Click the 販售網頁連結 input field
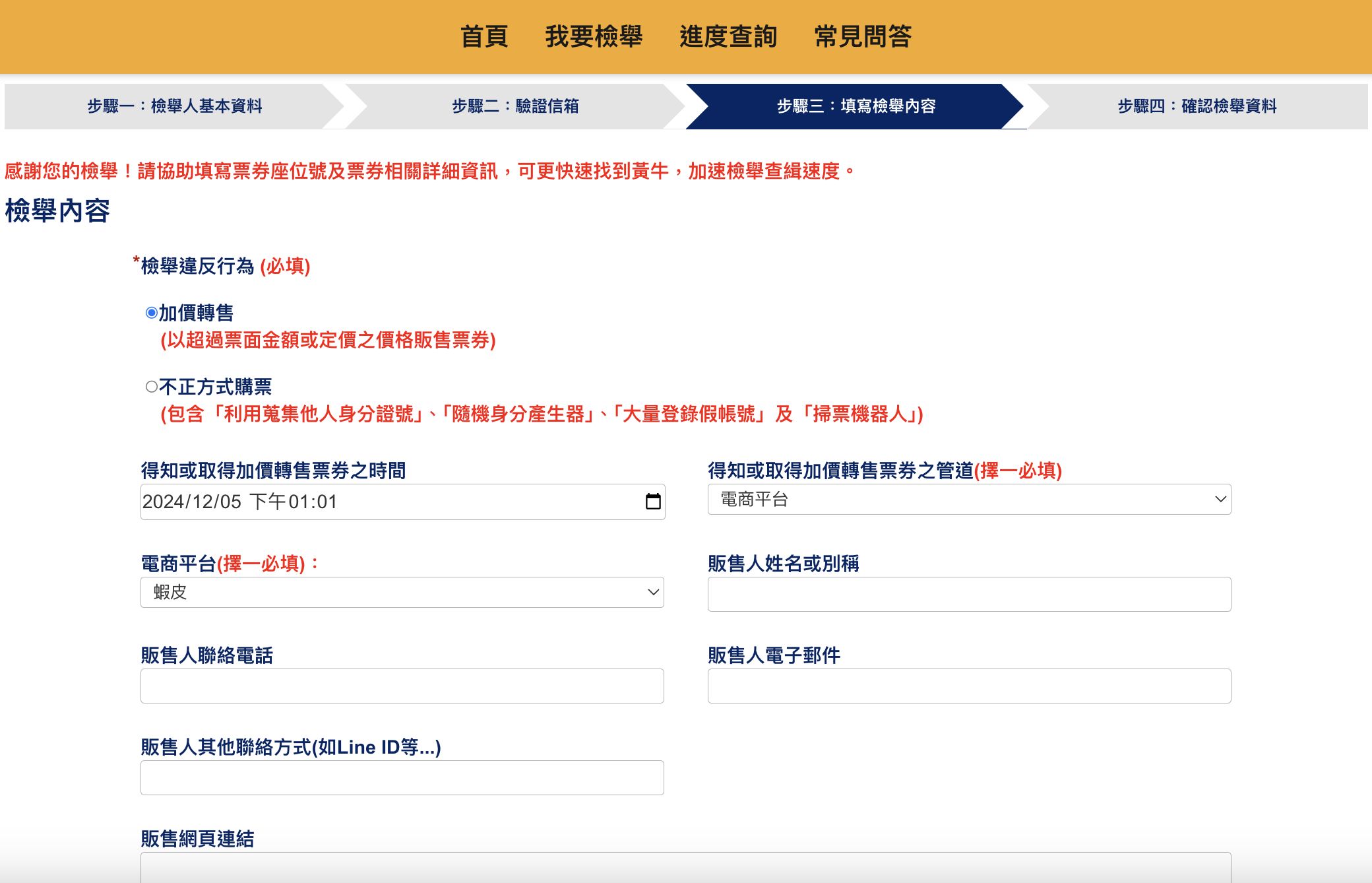Viewport: 1372px width, 883px height. point(685,867)
